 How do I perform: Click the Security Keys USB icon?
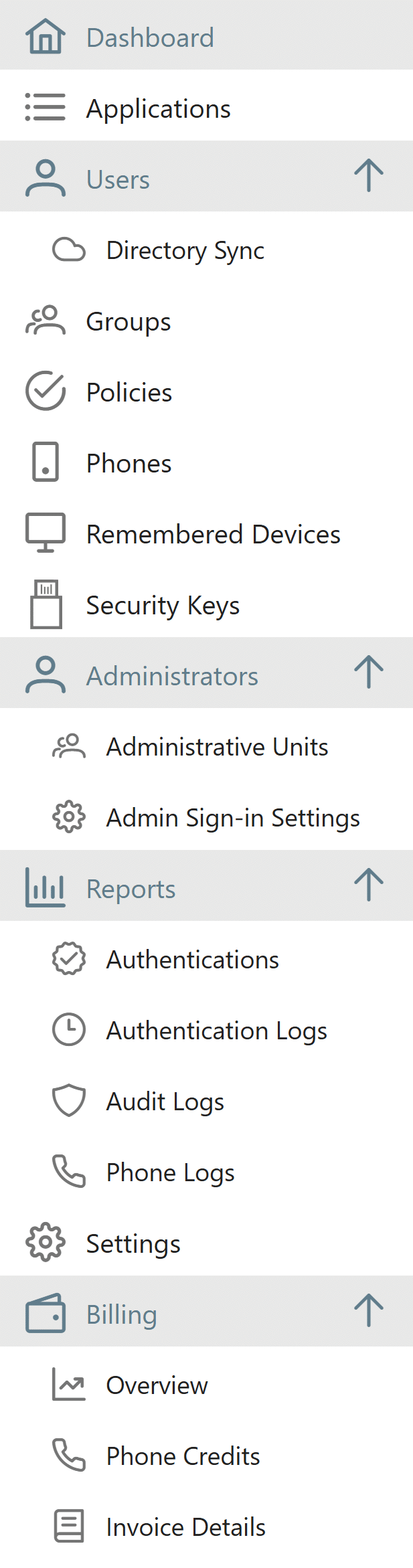46,604
